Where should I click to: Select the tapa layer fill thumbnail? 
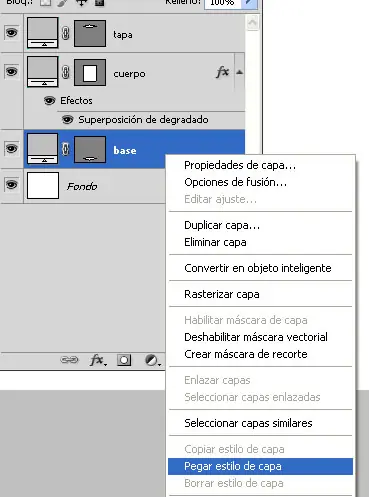[x=43, y=33]
